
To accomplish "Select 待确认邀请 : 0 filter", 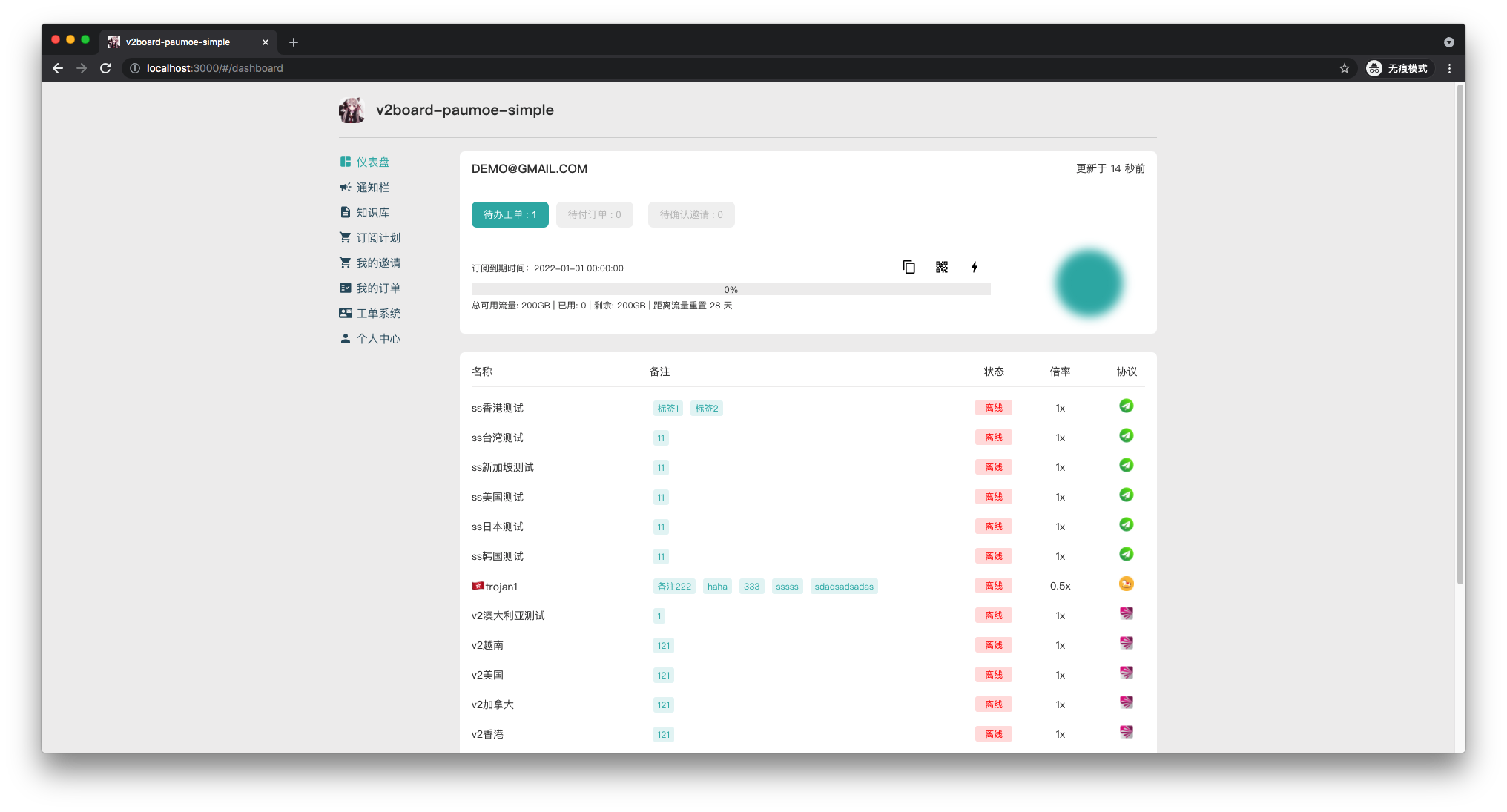I will click(690, 214).
